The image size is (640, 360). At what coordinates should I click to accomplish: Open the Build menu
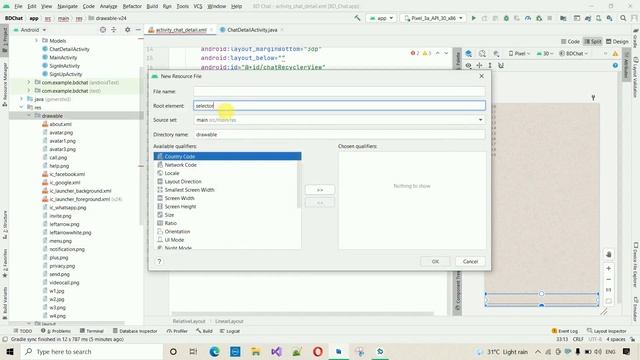click(x=152, y=7)
